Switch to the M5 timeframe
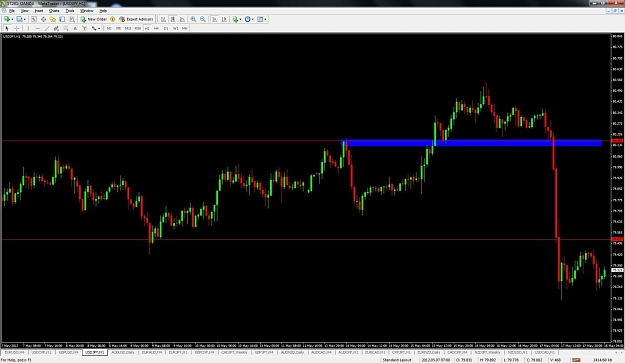 pyautogui.click(x=118, y=28)
